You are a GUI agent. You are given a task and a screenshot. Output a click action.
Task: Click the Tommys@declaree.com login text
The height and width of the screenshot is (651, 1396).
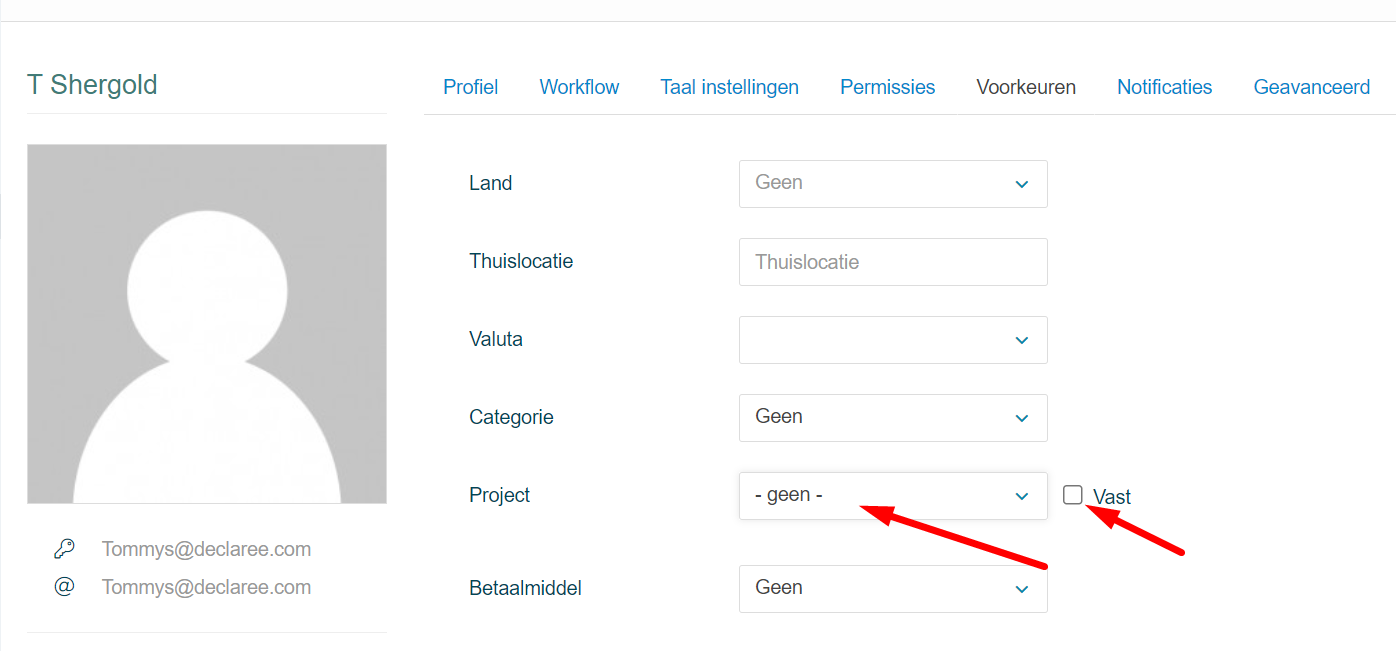206,549
